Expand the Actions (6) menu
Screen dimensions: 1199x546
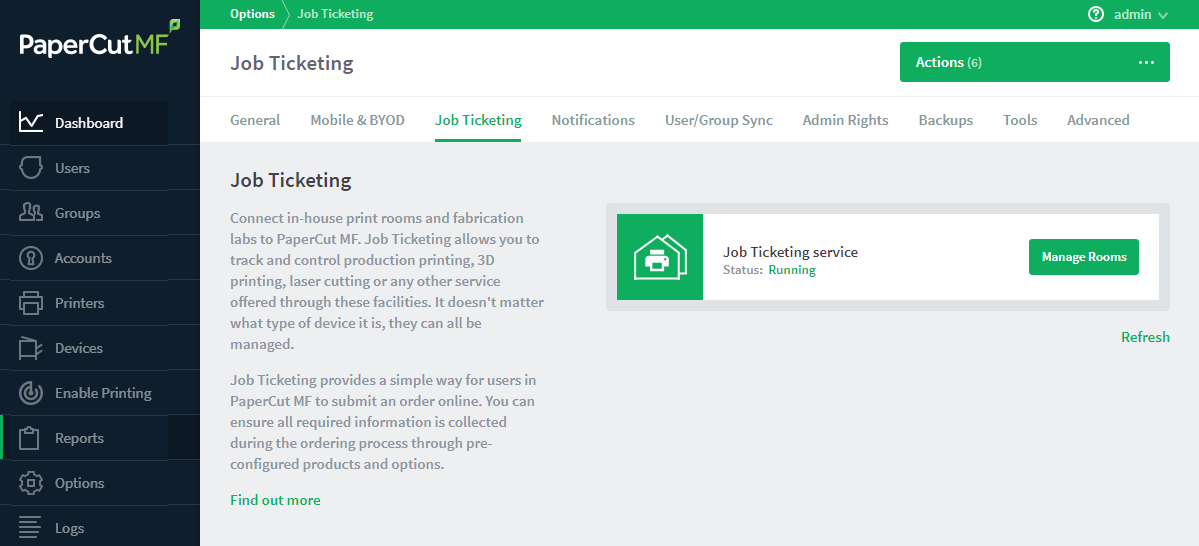pos(1035,62)
